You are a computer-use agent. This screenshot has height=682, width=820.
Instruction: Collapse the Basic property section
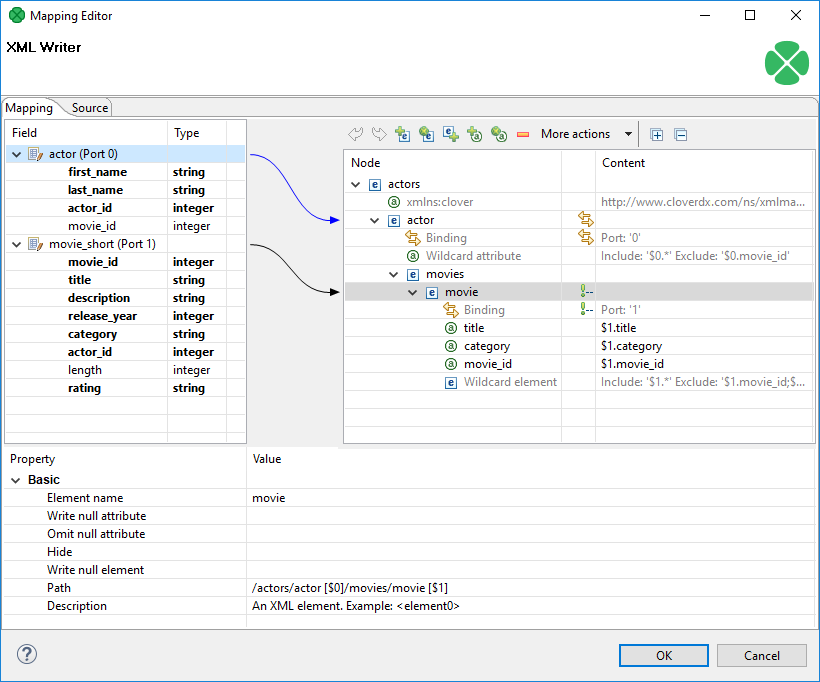pyautogui.click(x=16, y=480)
